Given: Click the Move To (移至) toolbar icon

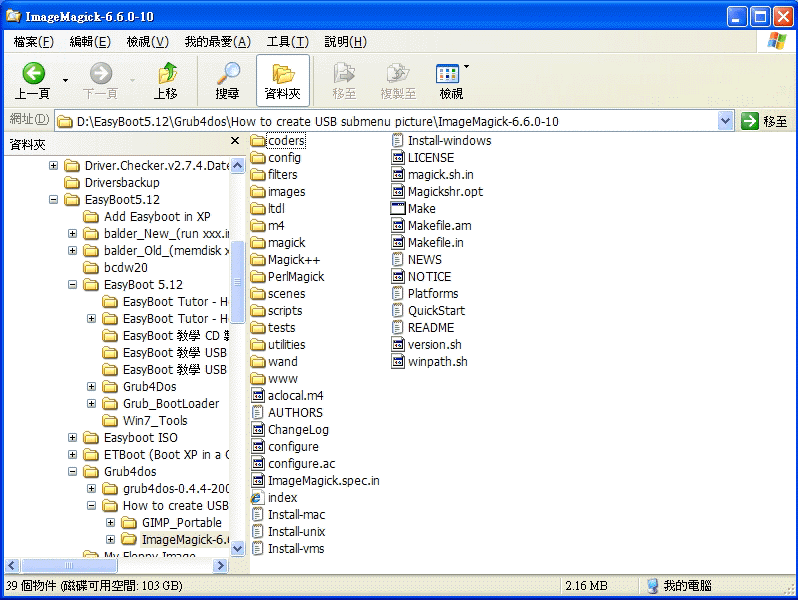Looking at the screenshot, I should coord(344,73).
